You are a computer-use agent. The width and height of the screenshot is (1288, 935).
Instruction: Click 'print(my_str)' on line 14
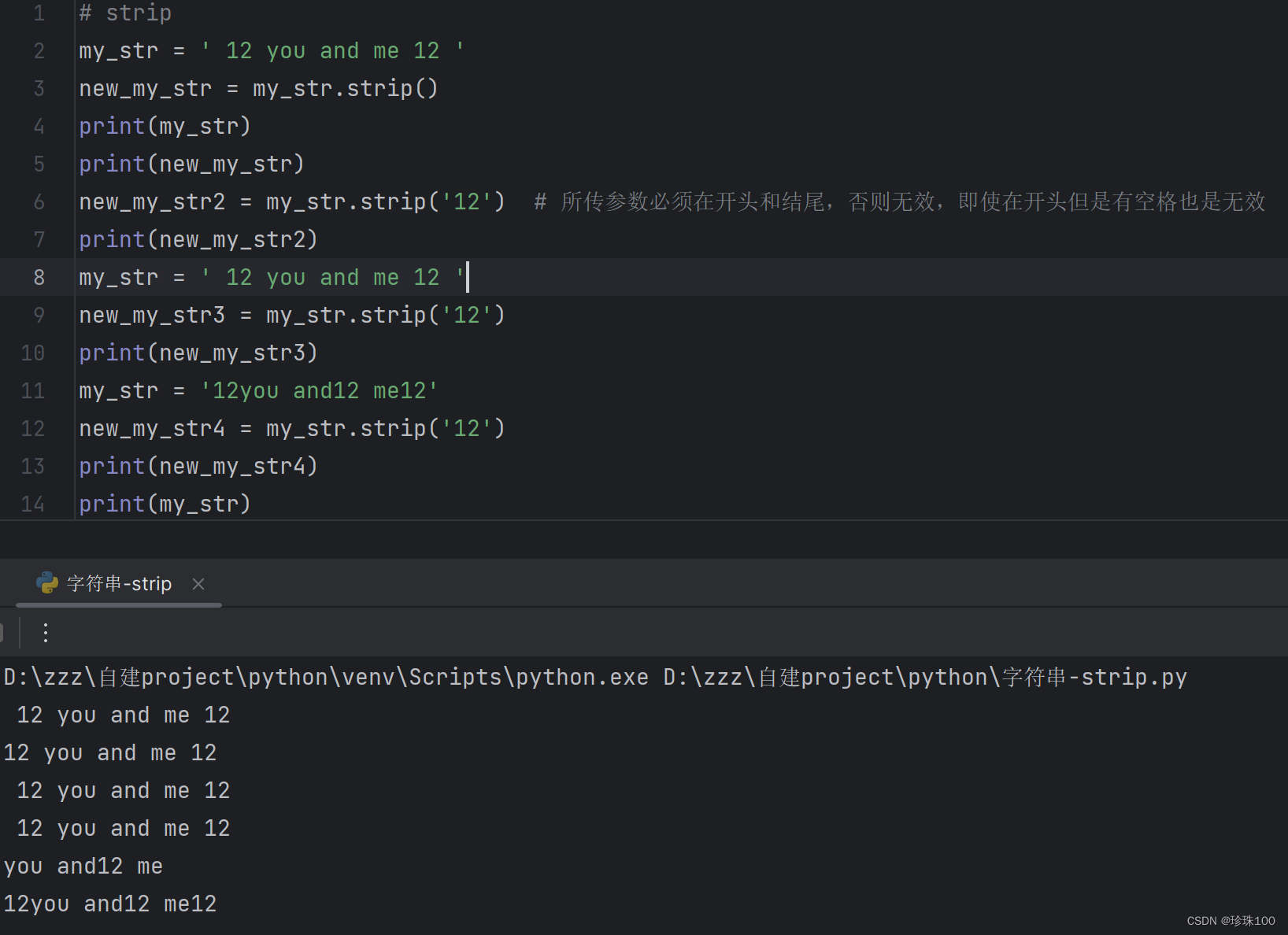click(x=165, y=504)
